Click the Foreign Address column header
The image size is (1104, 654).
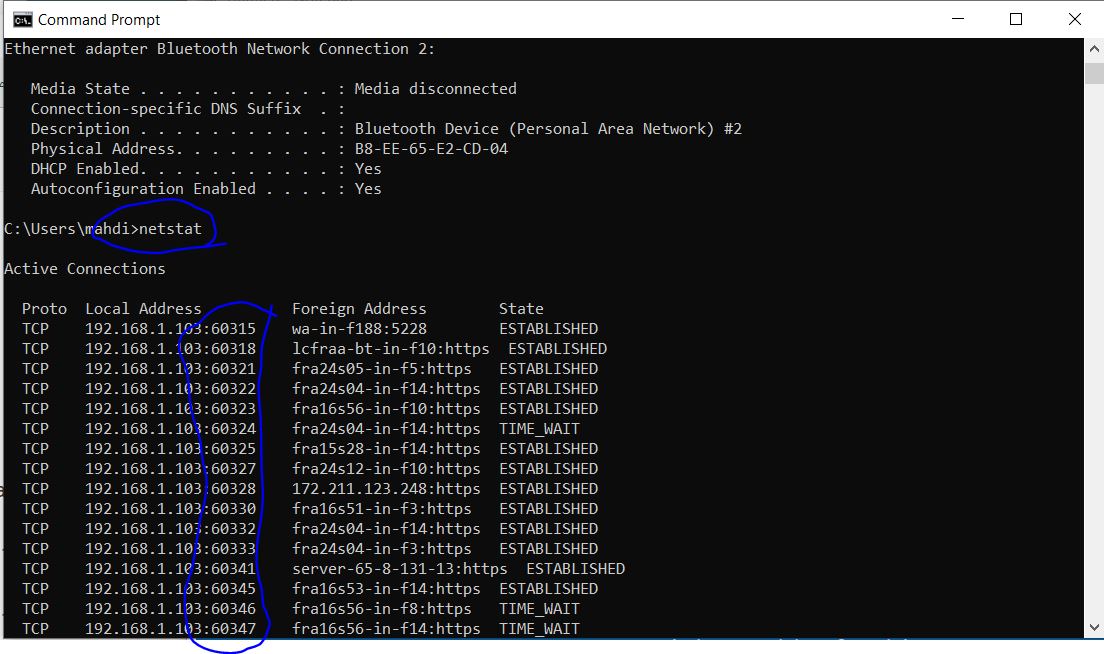tap(359, 309)
